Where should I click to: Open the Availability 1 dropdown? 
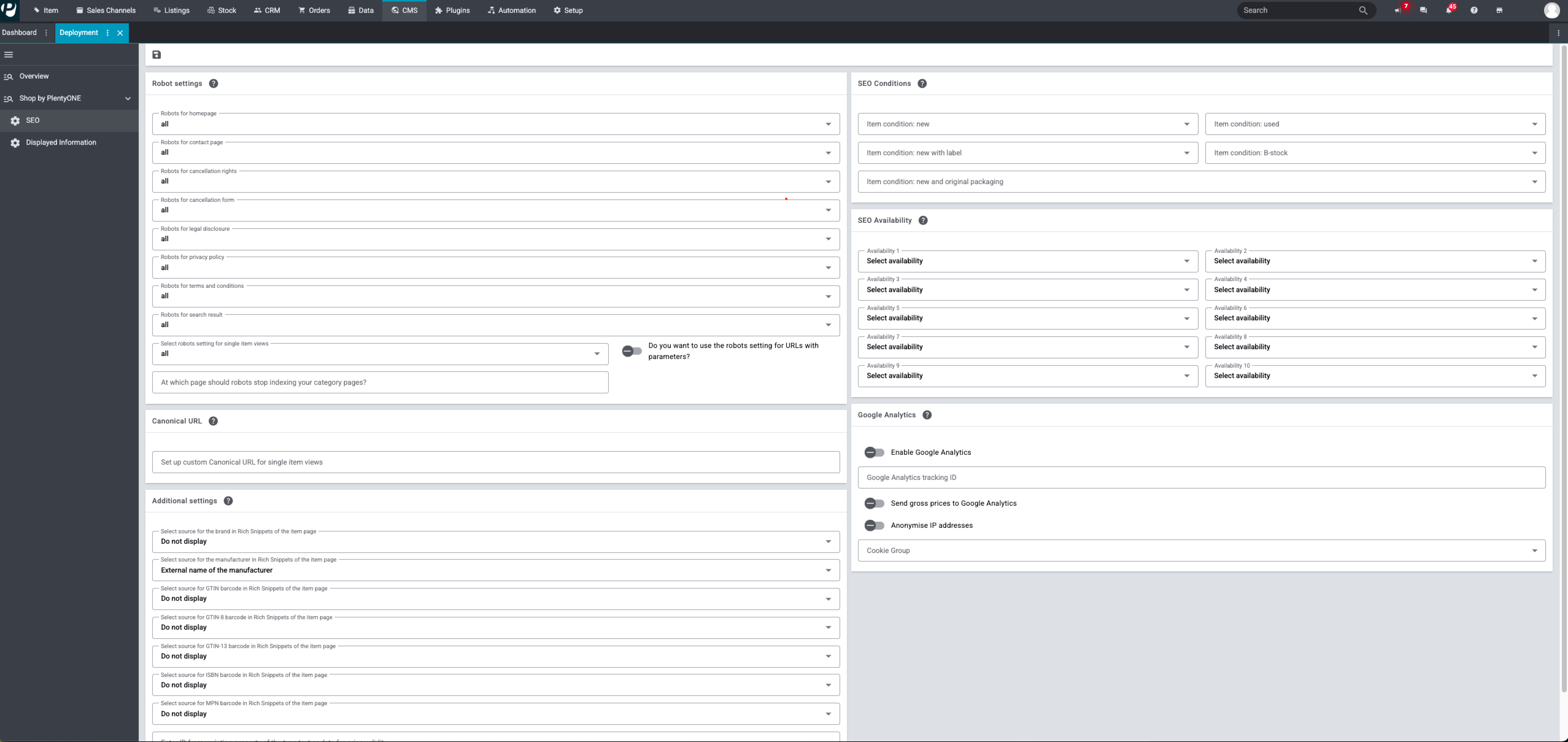pos(1027,261)
